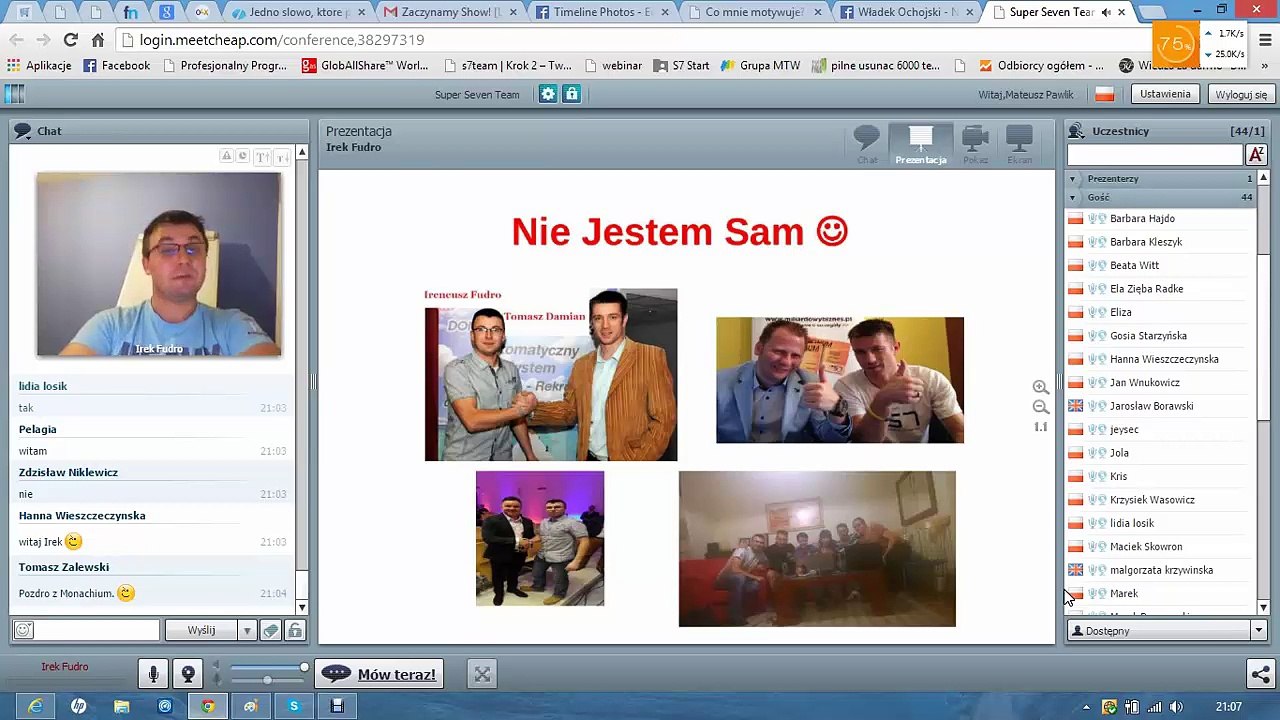Viewport: 1280px width, 720px height.
Task: Collapse the Prezenterzy group
Action: click(x=1072, y=179)
